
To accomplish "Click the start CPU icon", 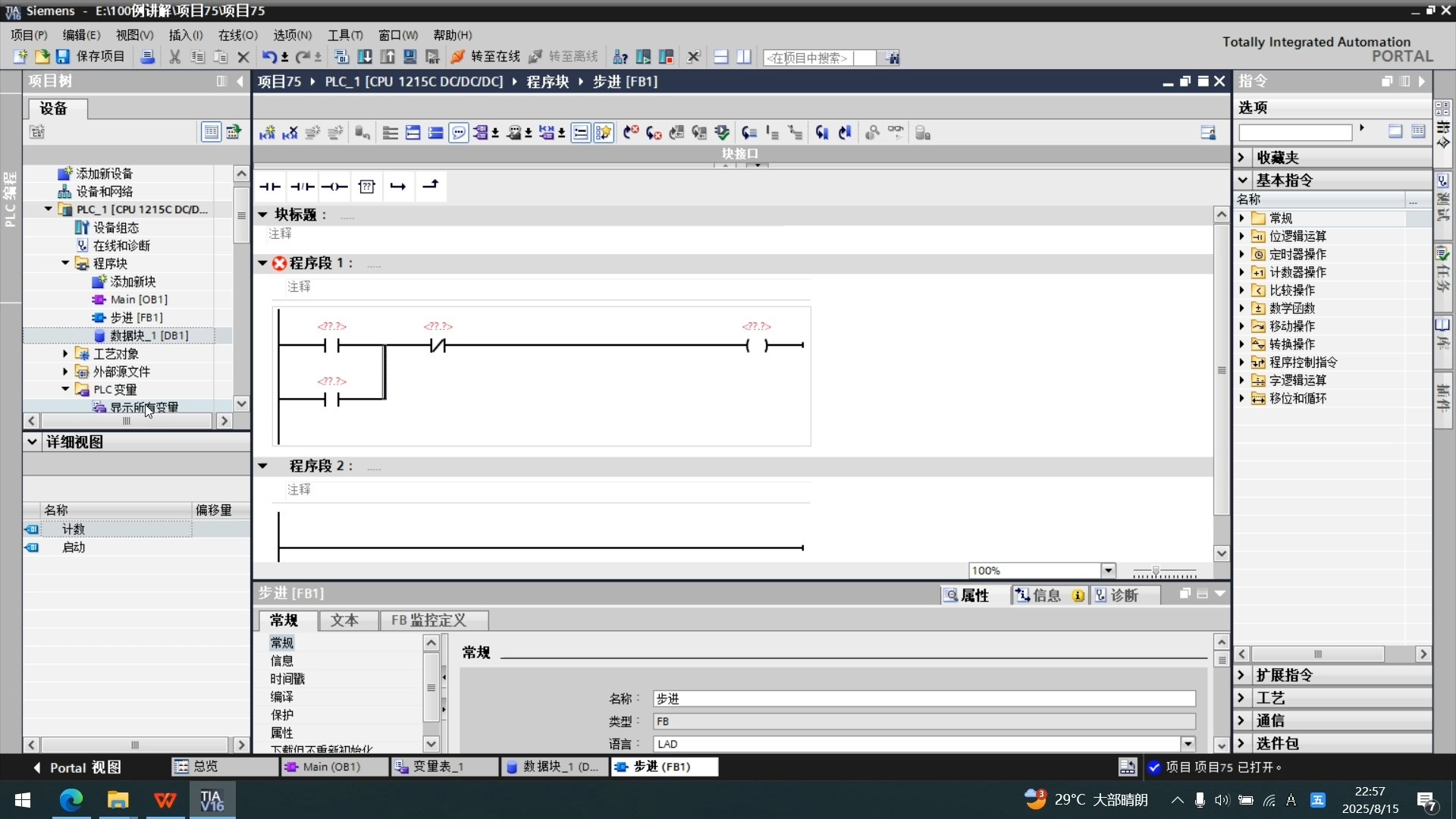I will click(x=643, y=57).
